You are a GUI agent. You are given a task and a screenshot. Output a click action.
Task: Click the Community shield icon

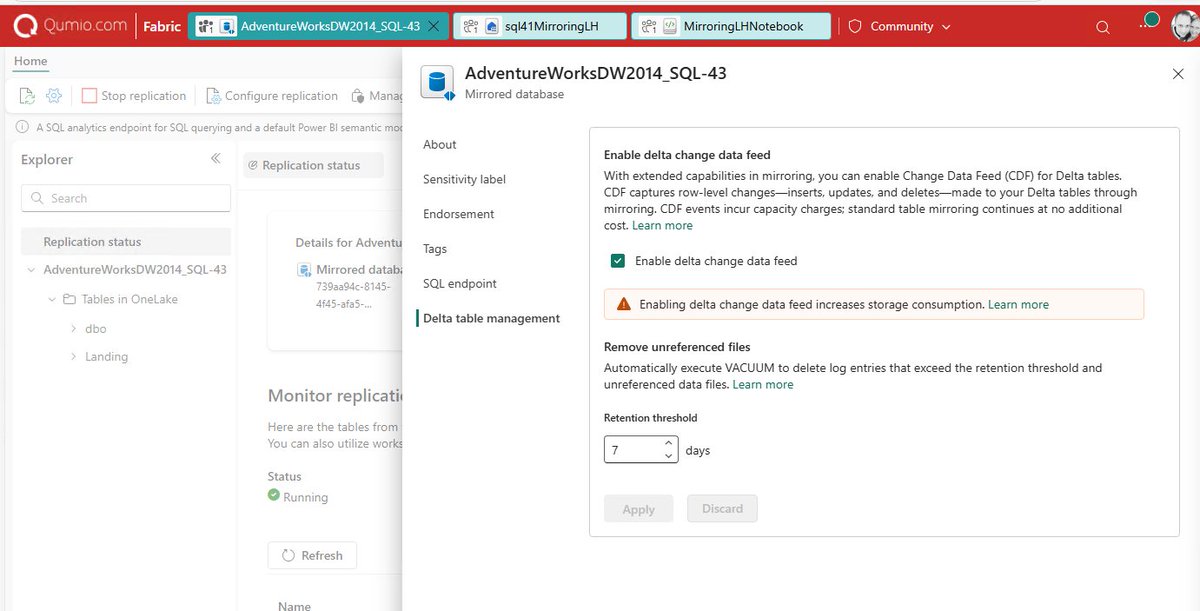[855, 27]
